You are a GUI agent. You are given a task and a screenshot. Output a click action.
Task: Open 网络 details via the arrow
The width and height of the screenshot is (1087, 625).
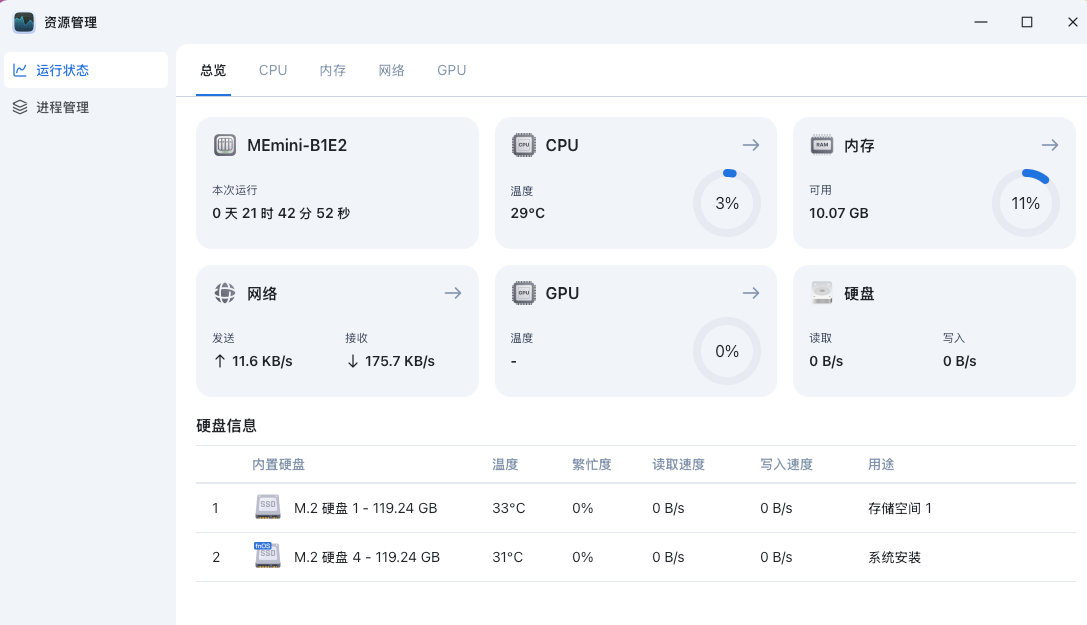(x=453, y=293)
